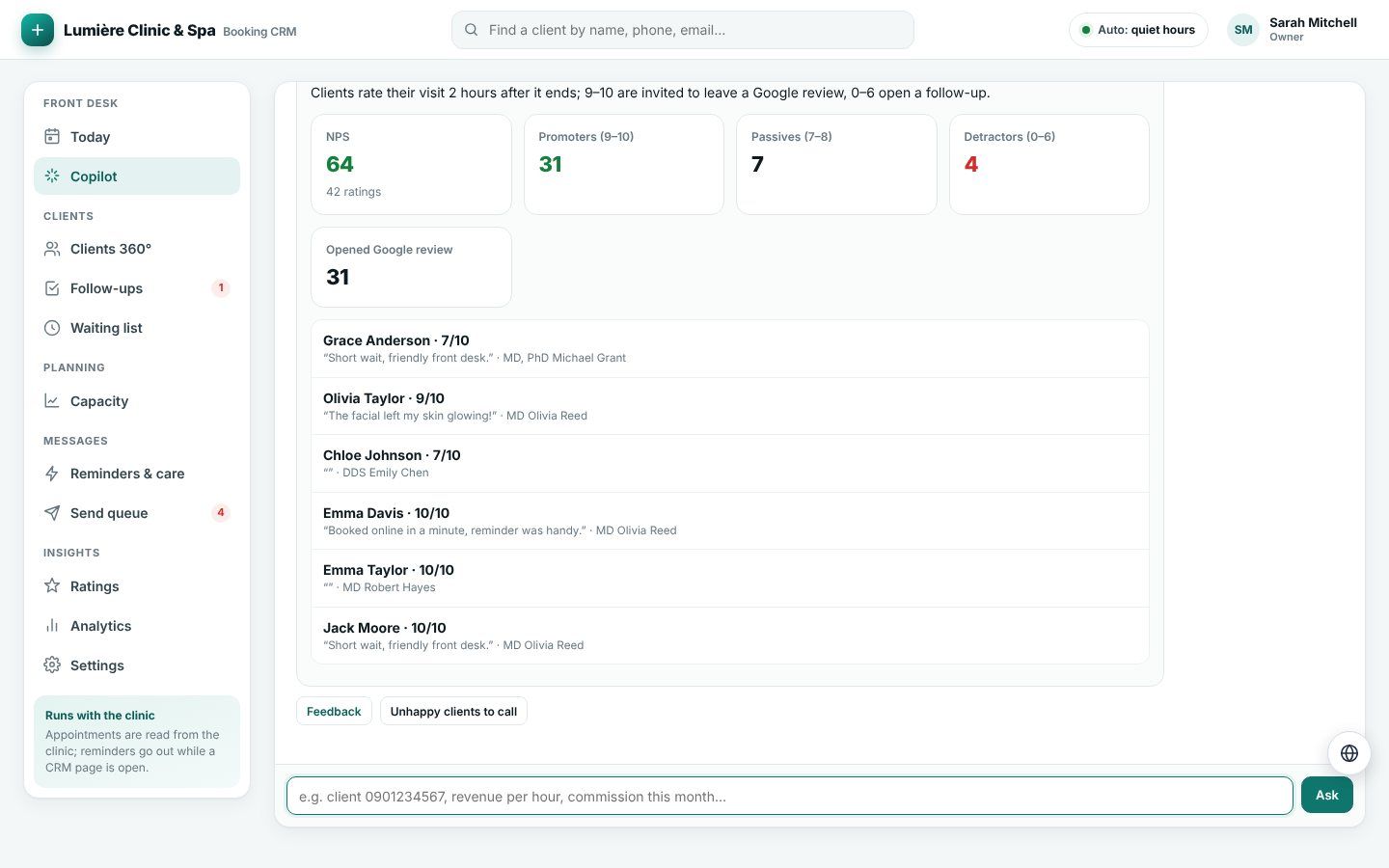Click the Passives (7–8) card
Image resolution: width=1389 pixels, height=868 pixels.
click(836, 165)
